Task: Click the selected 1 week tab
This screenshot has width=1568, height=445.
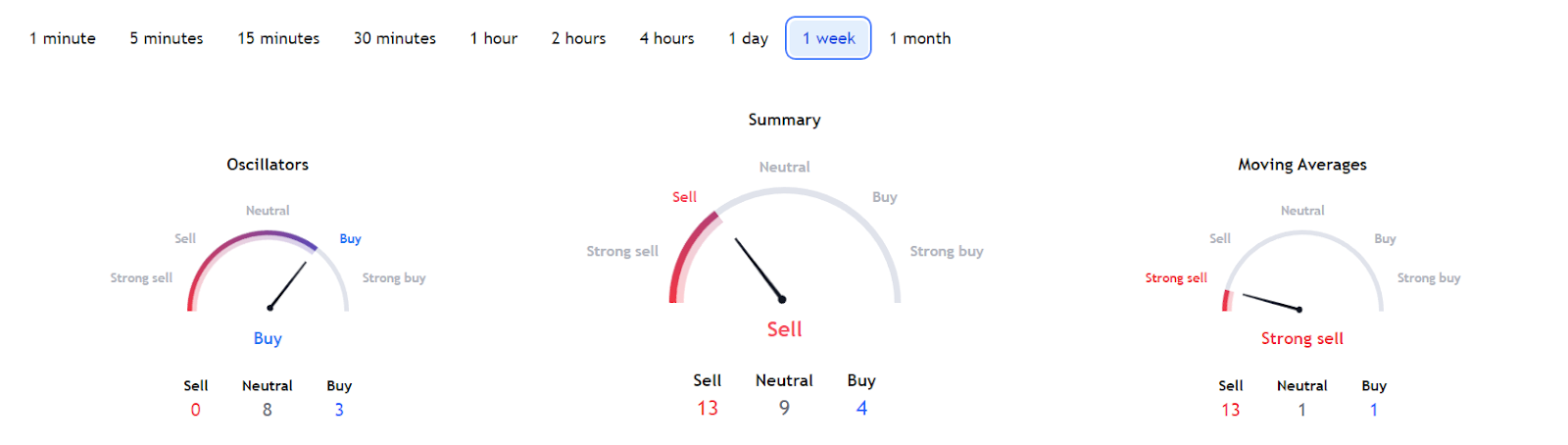Action: tap(828, 38)
